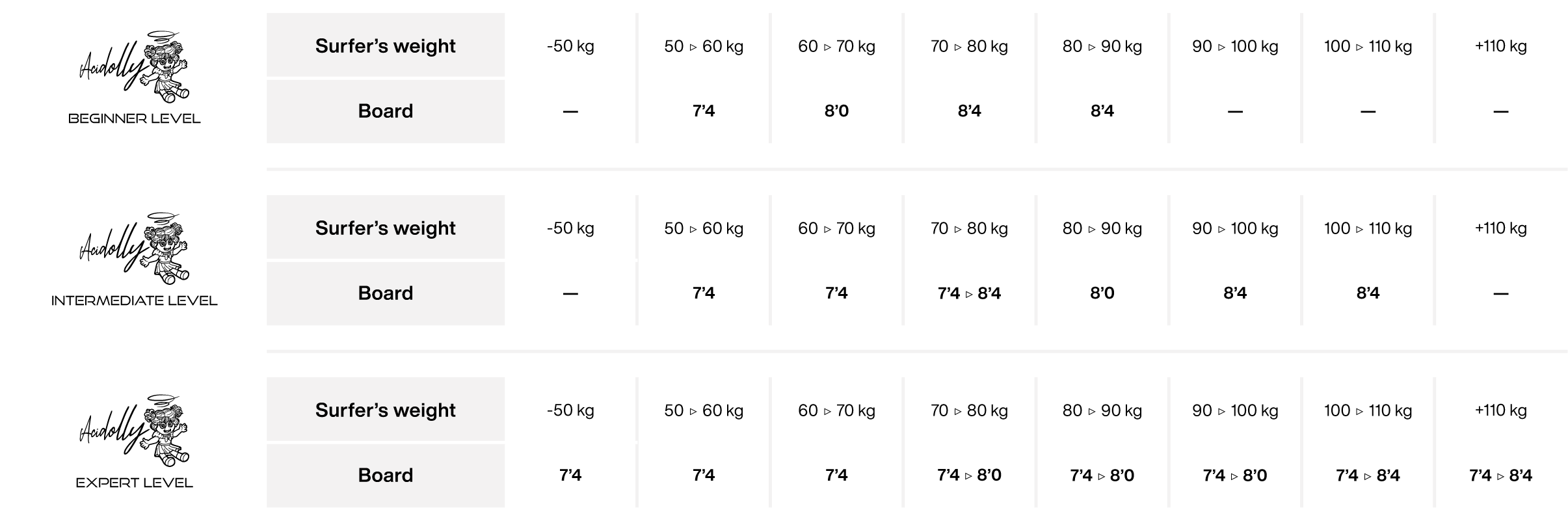Click the Acidolly logo above Beginner Level
This screenshot has height=521, width=1568.
pyautogui.click(x=134, y=67)
